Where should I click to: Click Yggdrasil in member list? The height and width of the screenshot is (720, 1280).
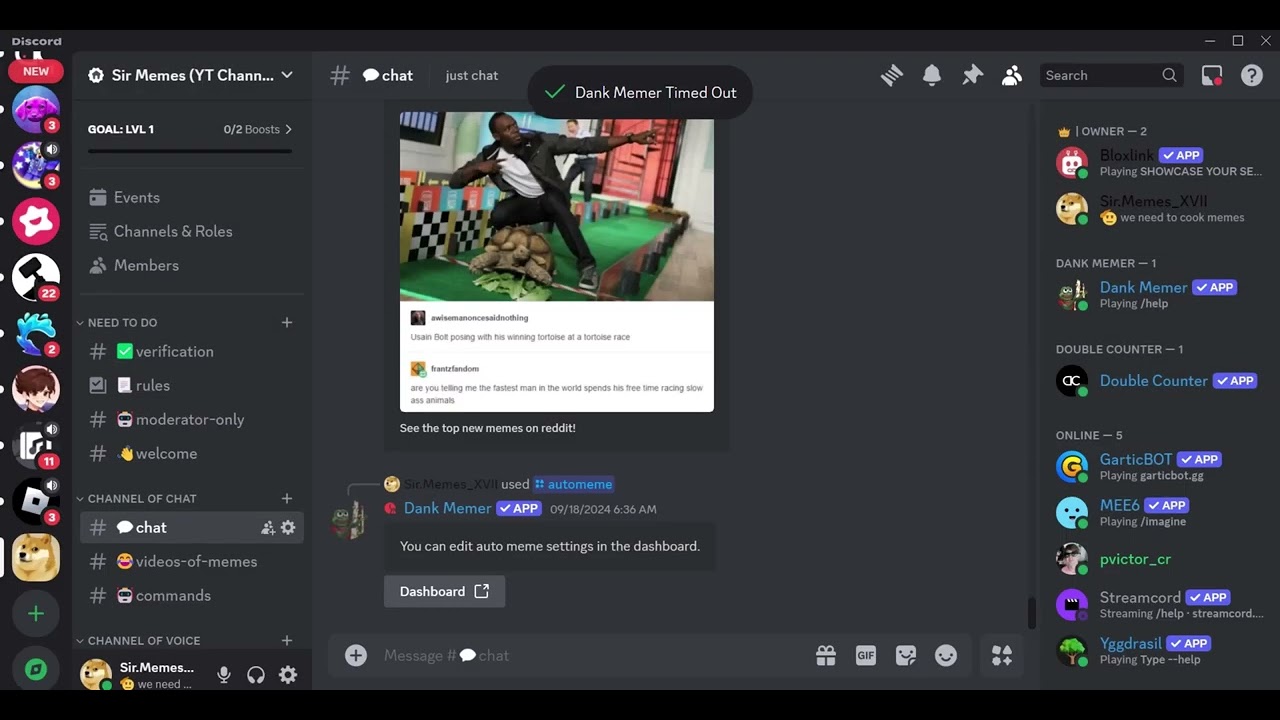1160,650
